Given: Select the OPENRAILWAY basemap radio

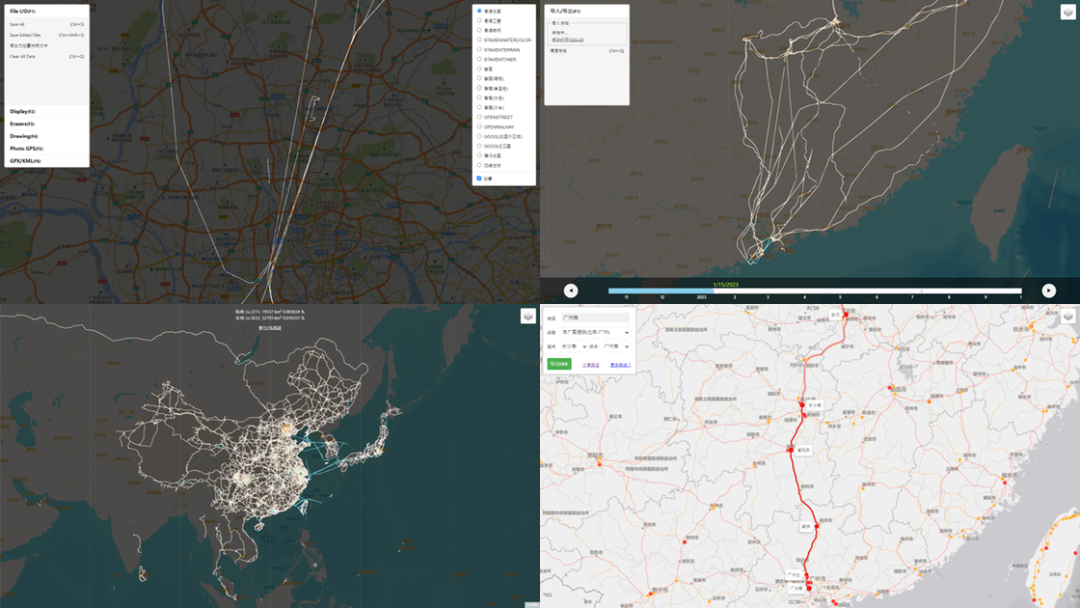Looking at the screenshot, I should [479, 127].
